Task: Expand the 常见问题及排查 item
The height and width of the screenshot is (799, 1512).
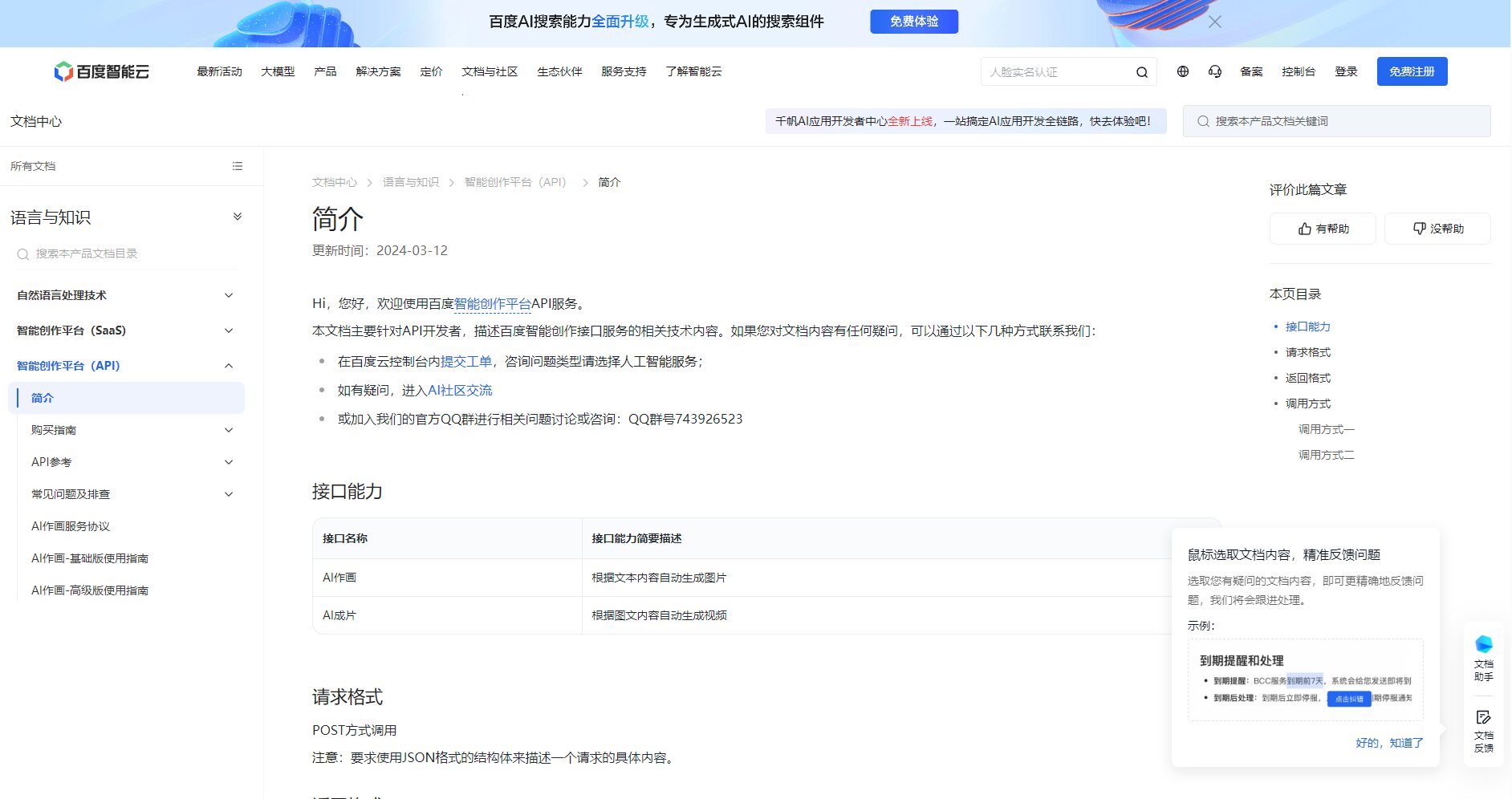Action: 132,494
